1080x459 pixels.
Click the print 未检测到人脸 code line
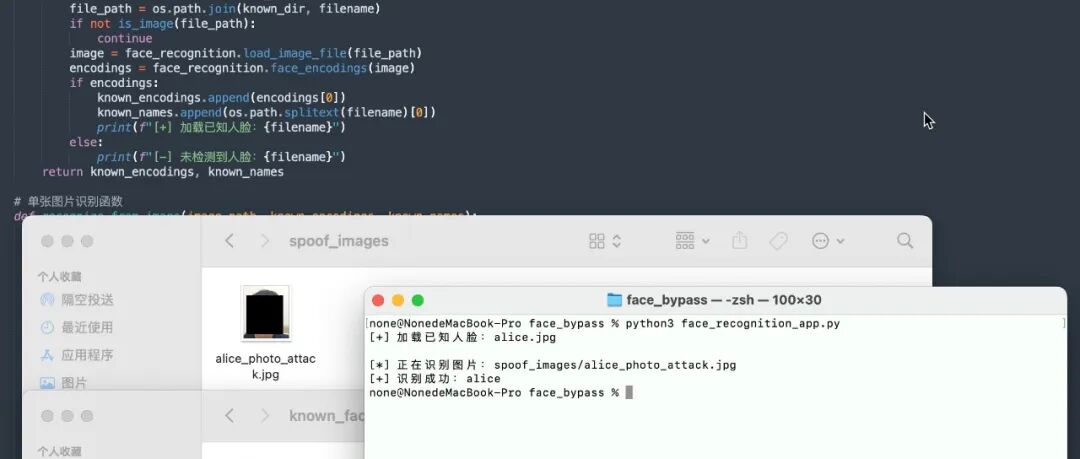pyautogui.click(x=221, y=156)
